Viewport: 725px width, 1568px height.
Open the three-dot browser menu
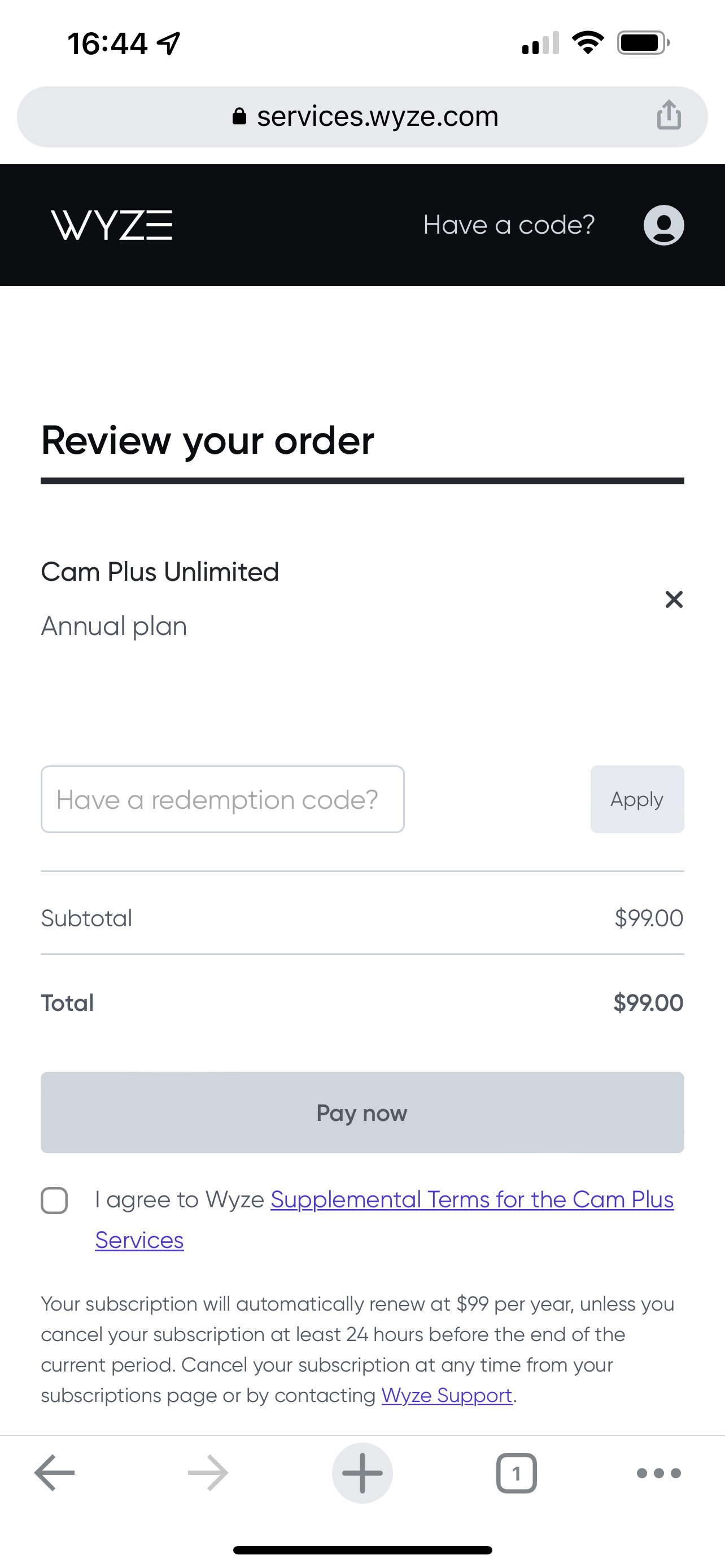tap(658, 1473)
